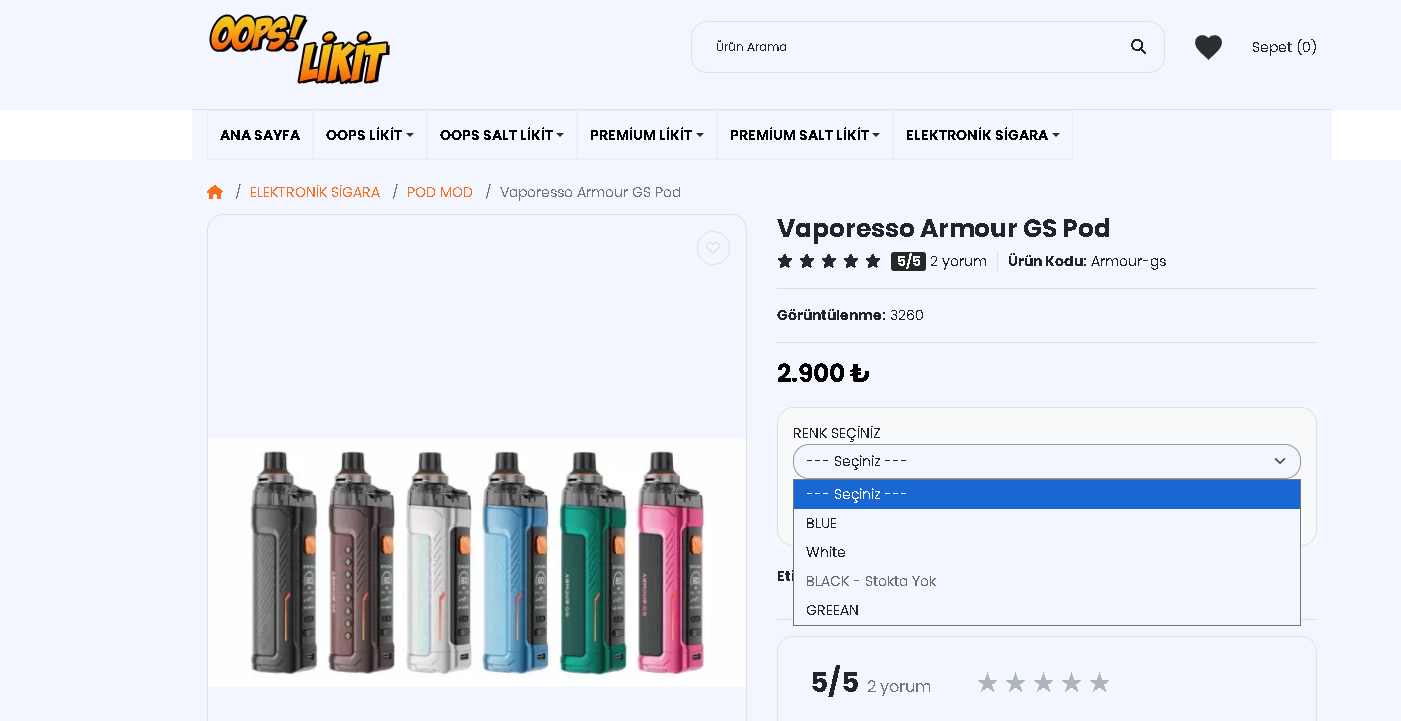Open the Sepet (0) cart link
This screenshot has height=721, width=1401.
(1284, 47)
